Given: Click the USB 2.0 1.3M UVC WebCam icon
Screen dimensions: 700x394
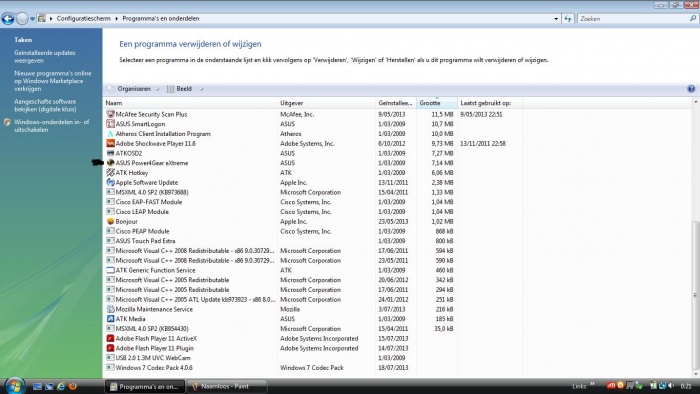Looking at the screenshot, I should click(x=110, y=358).
